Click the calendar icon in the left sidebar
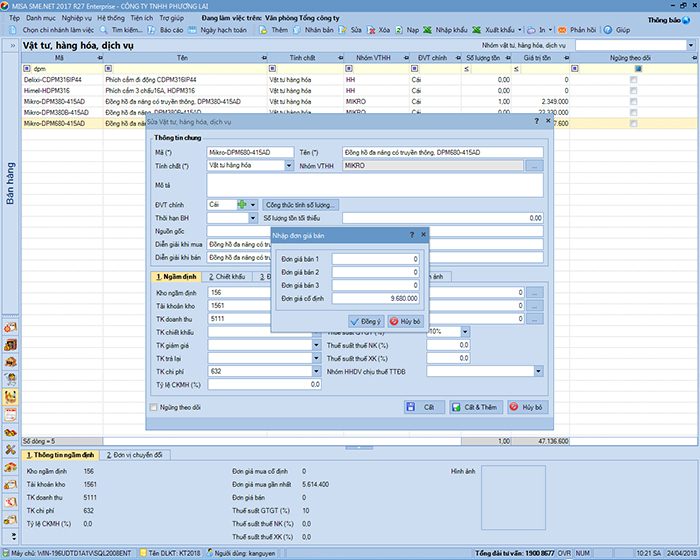Viewport: 700px width, 560px height. (x=10, y=415)
